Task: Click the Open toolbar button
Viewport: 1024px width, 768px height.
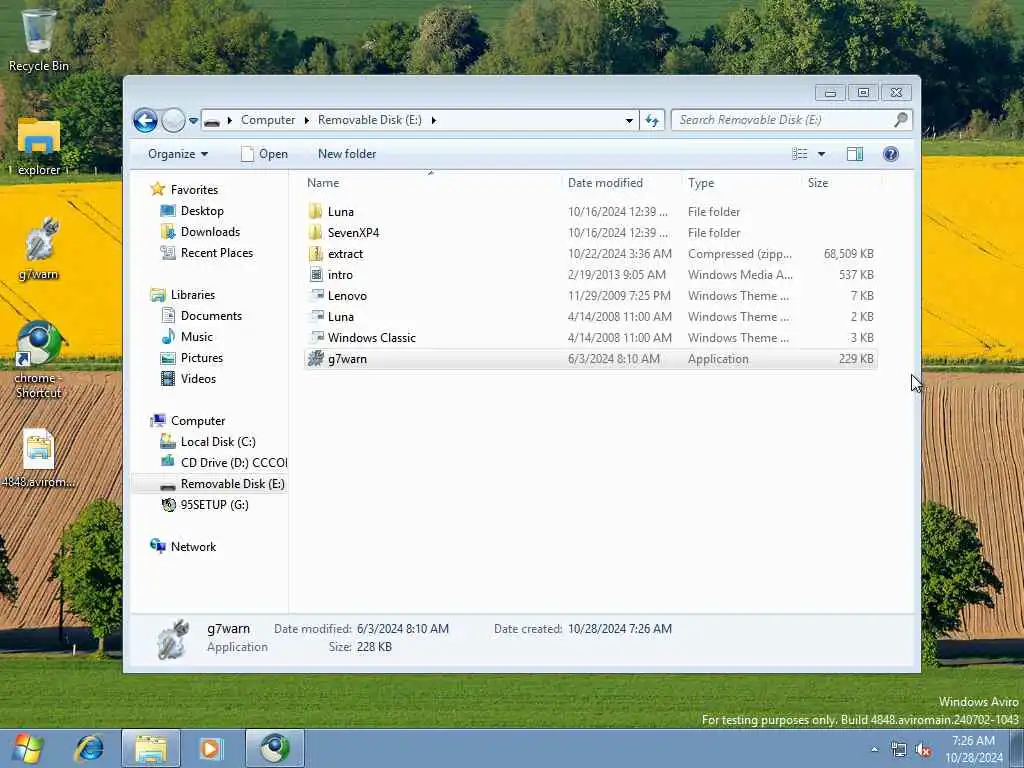Action: click(264, 154)
